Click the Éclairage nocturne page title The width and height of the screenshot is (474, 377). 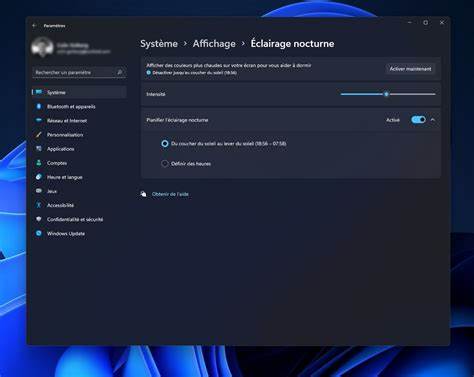[292, 44]
